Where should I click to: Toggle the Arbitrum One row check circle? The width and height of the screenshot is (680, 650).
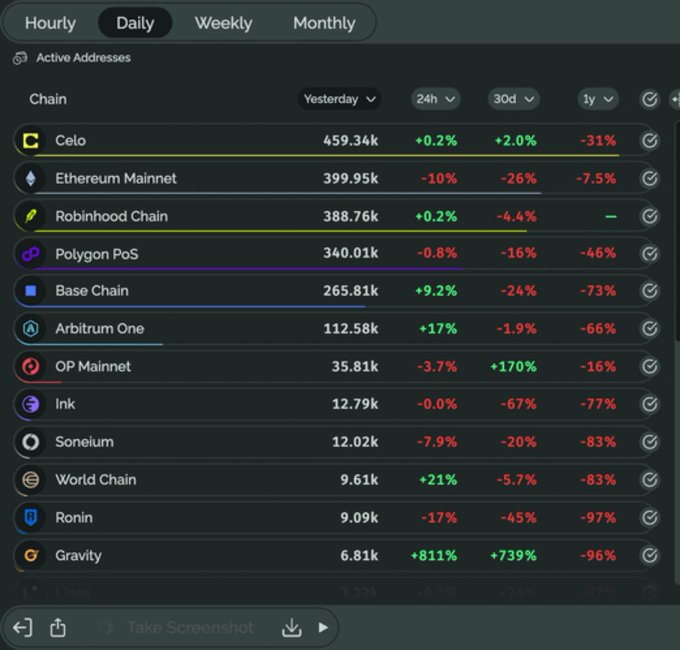(x=649, y=328)
